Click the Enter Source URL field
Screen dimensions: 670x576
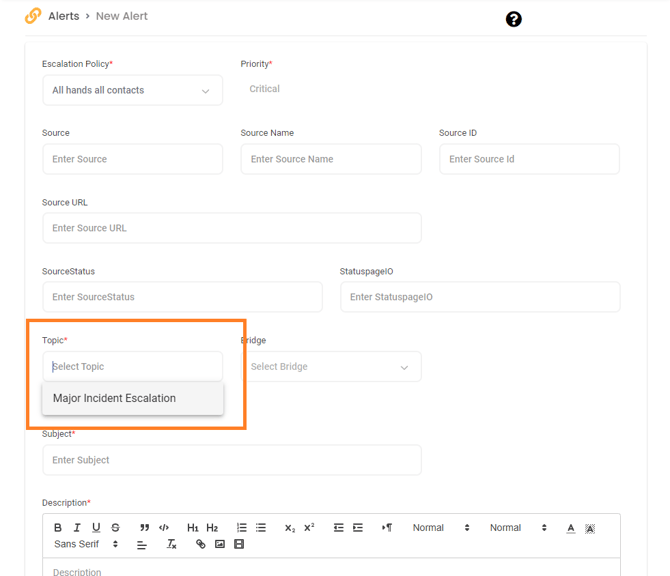tap(231, 228)
